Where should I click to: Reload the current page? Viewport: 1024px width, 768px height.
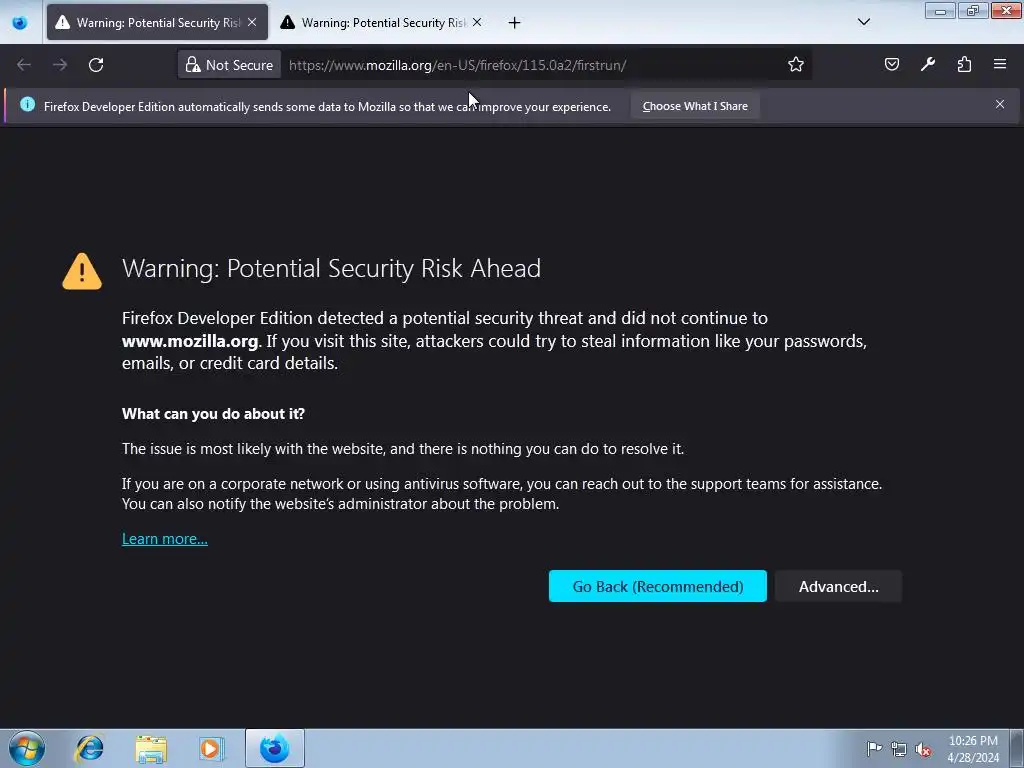[x=96, y=65]
